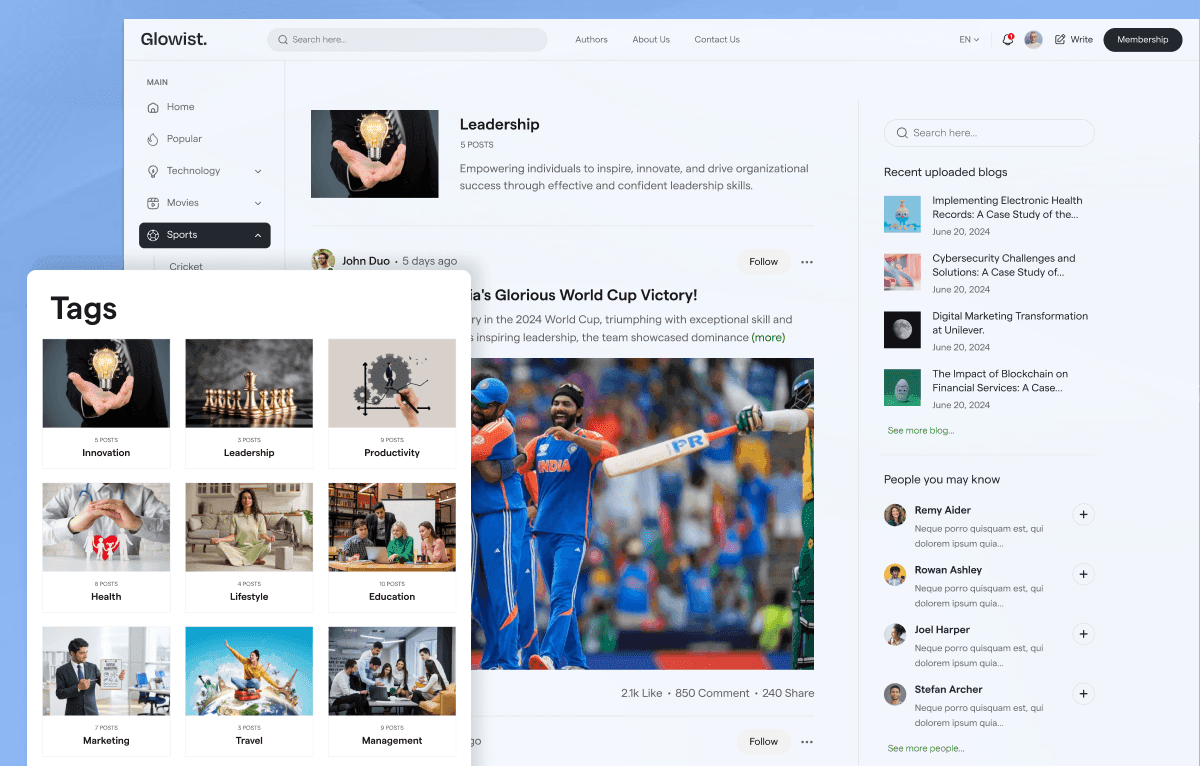Open notifications via the bell icon
The image size is (1201, 766).
pos(1007,40)
